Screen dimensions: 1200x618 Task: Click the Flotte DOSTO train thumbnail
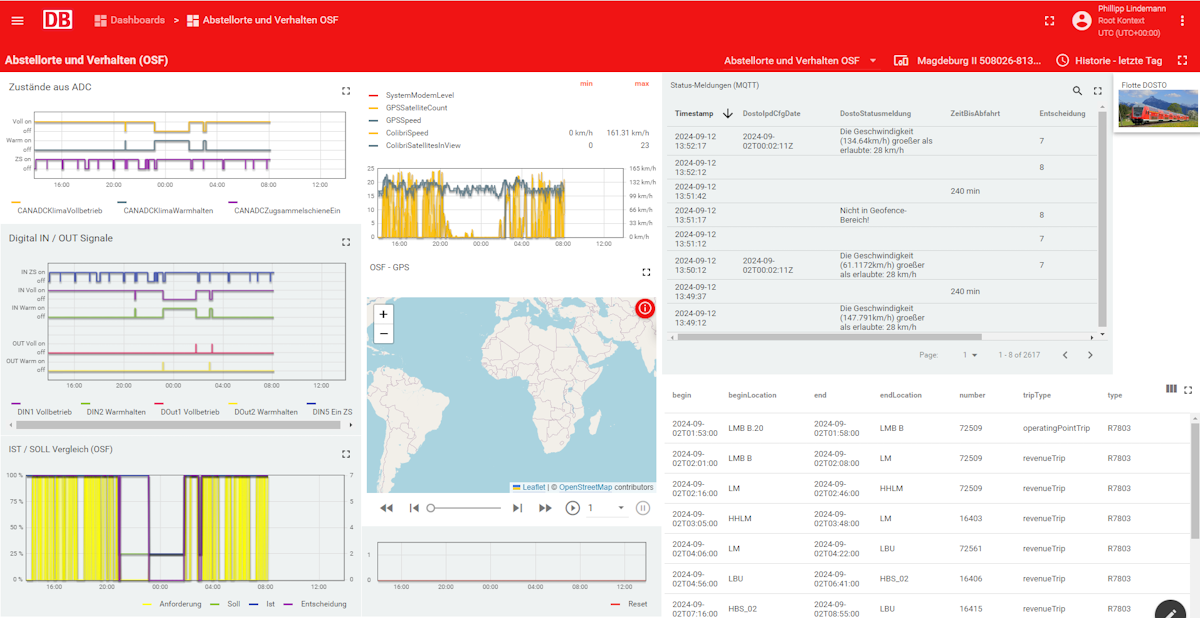[1157, 110]
